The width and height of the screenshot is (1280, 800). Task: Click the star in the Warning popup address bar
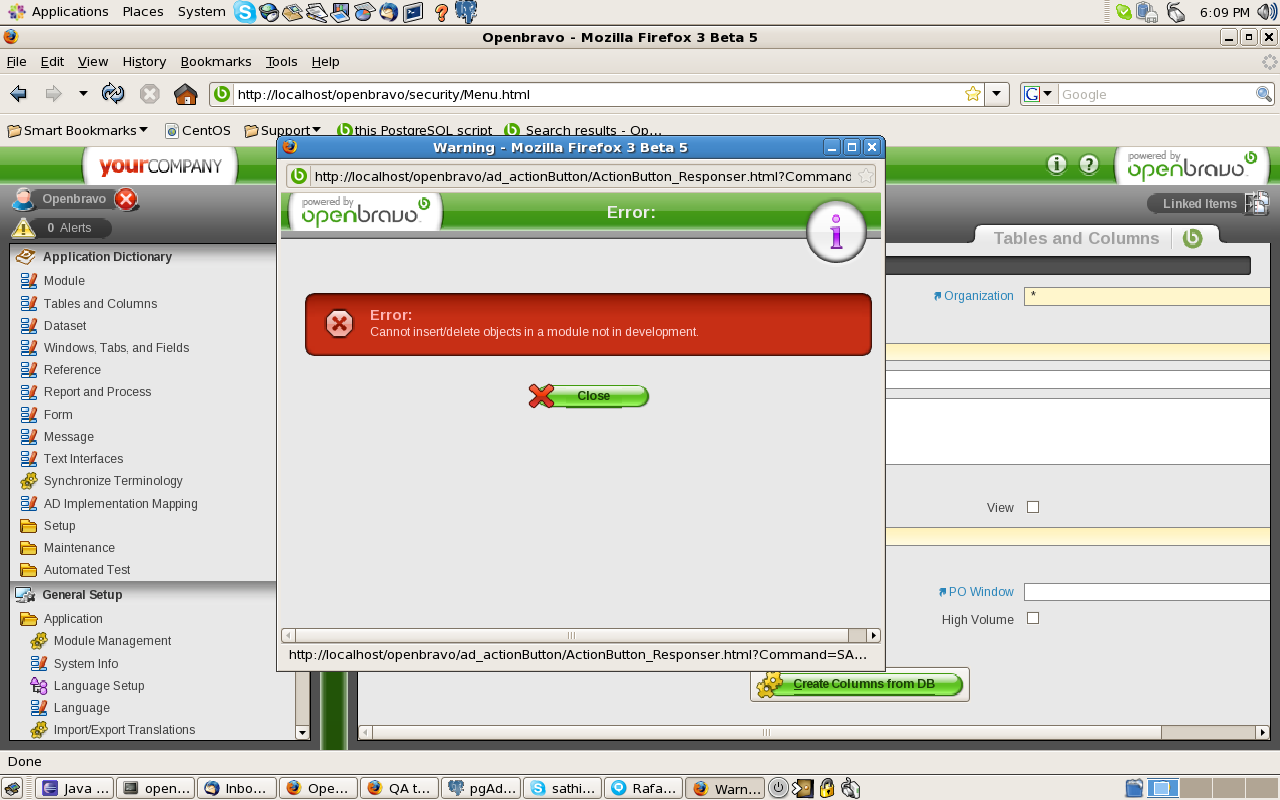pyautogui.click(x=866, y=176)
